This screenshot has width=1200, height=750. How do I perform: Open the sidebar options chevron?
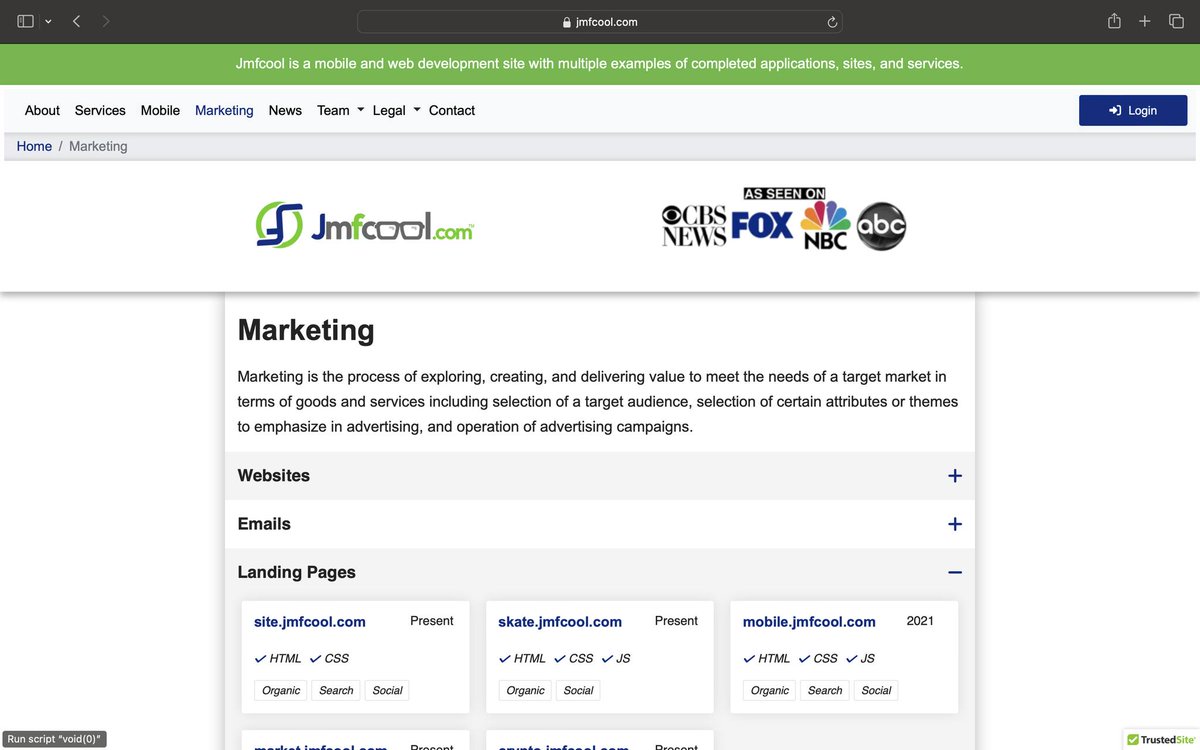[48, 22]
